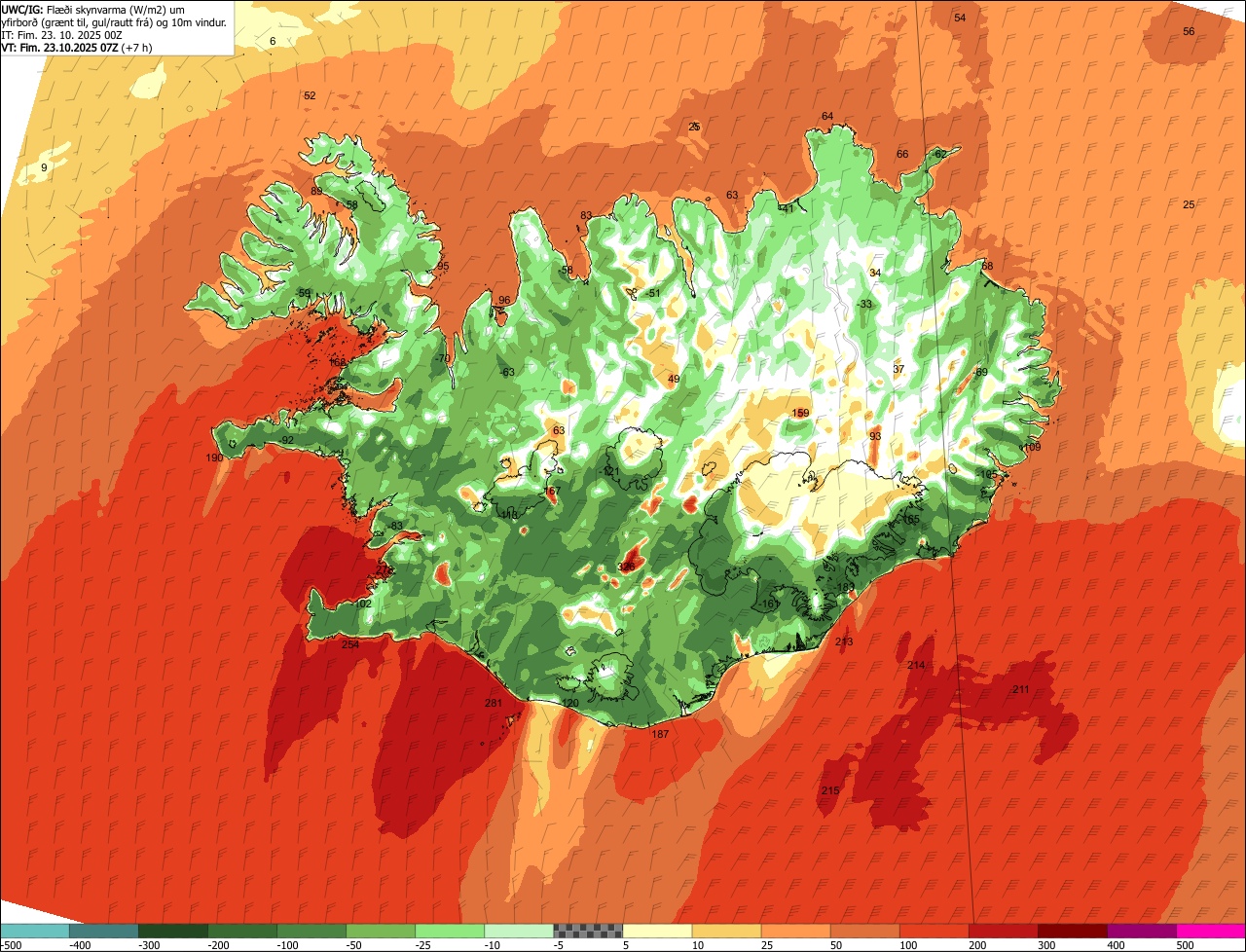This screenshot has height=952, width=1246.
Task: Click the flux value '-51' on the map
Action: [x=652, y=293]
